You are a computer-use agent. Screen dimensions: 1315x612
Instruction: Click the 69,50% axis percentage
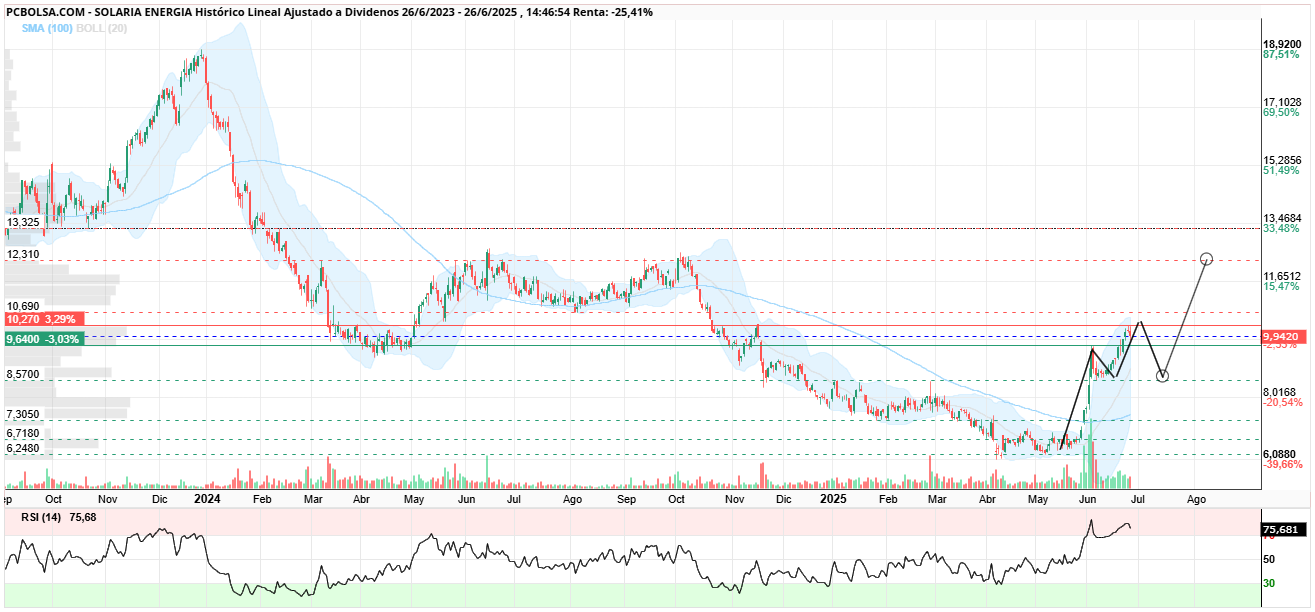[x=1281, y=113]
